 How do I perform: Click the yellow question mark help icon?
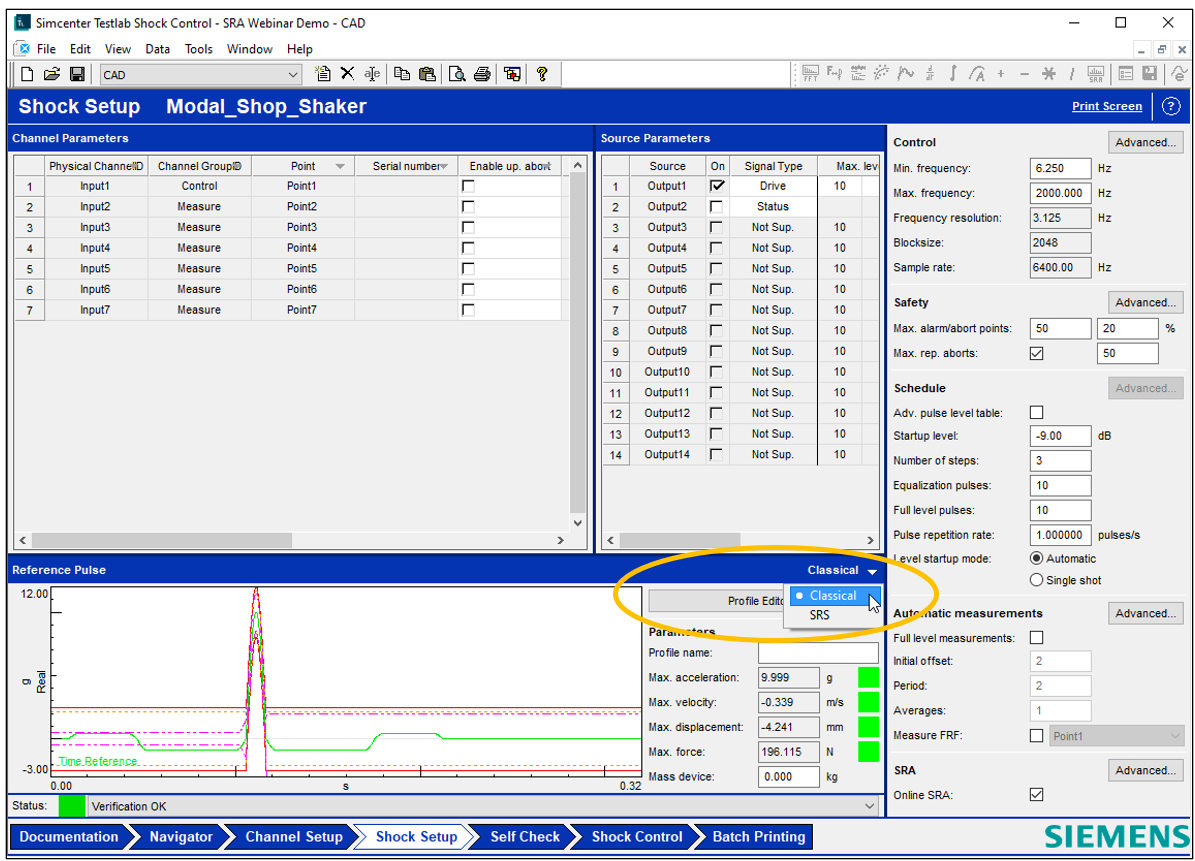[542, 74]
